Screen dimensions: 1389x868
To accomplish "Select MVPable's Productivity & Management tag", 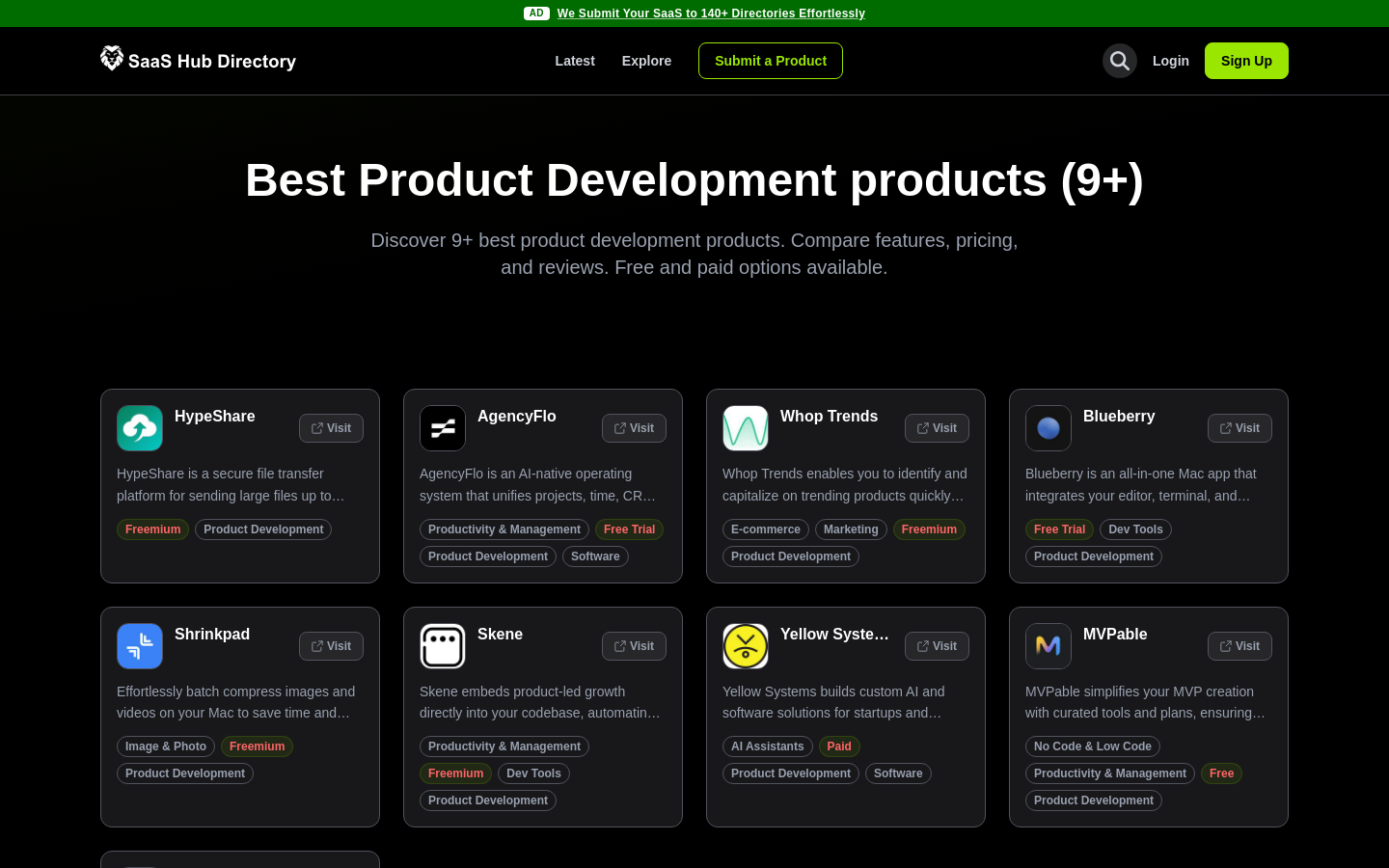I will point(1110,773).
